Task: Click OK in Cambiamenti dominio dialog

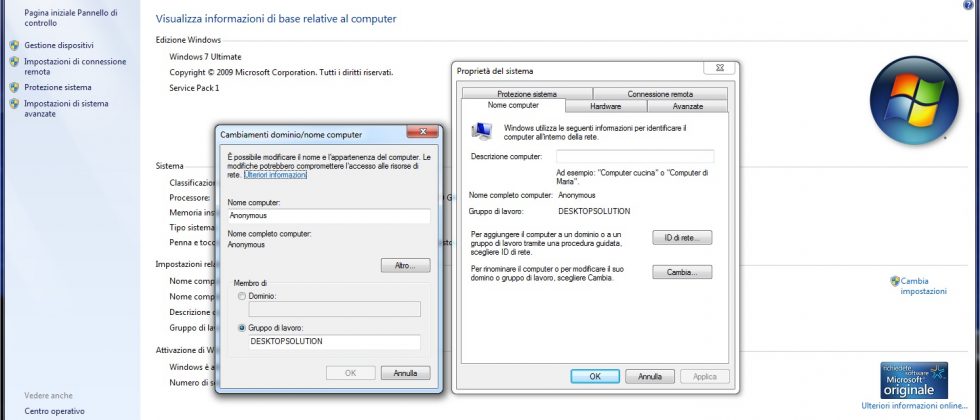Action: coord(351,373)
